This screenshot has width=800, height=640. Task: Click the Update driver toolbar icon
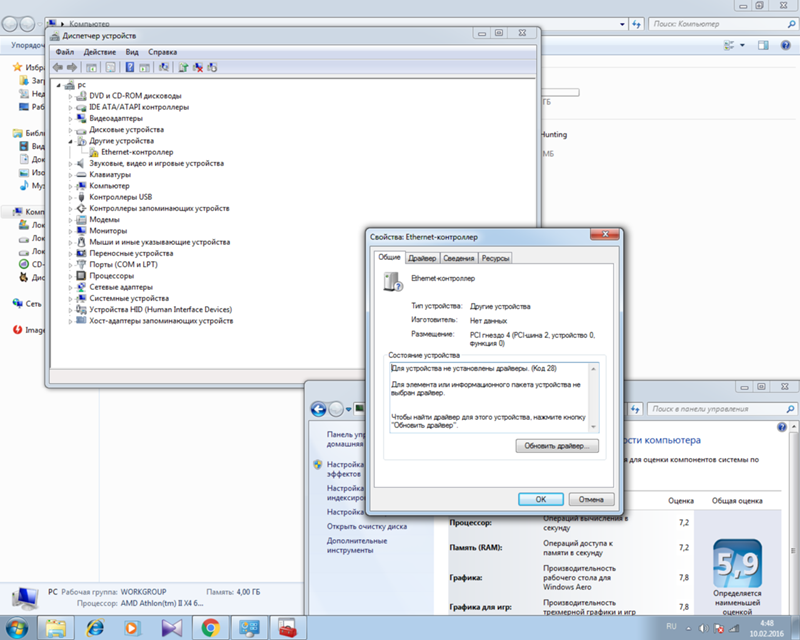(x=183, y=67)
